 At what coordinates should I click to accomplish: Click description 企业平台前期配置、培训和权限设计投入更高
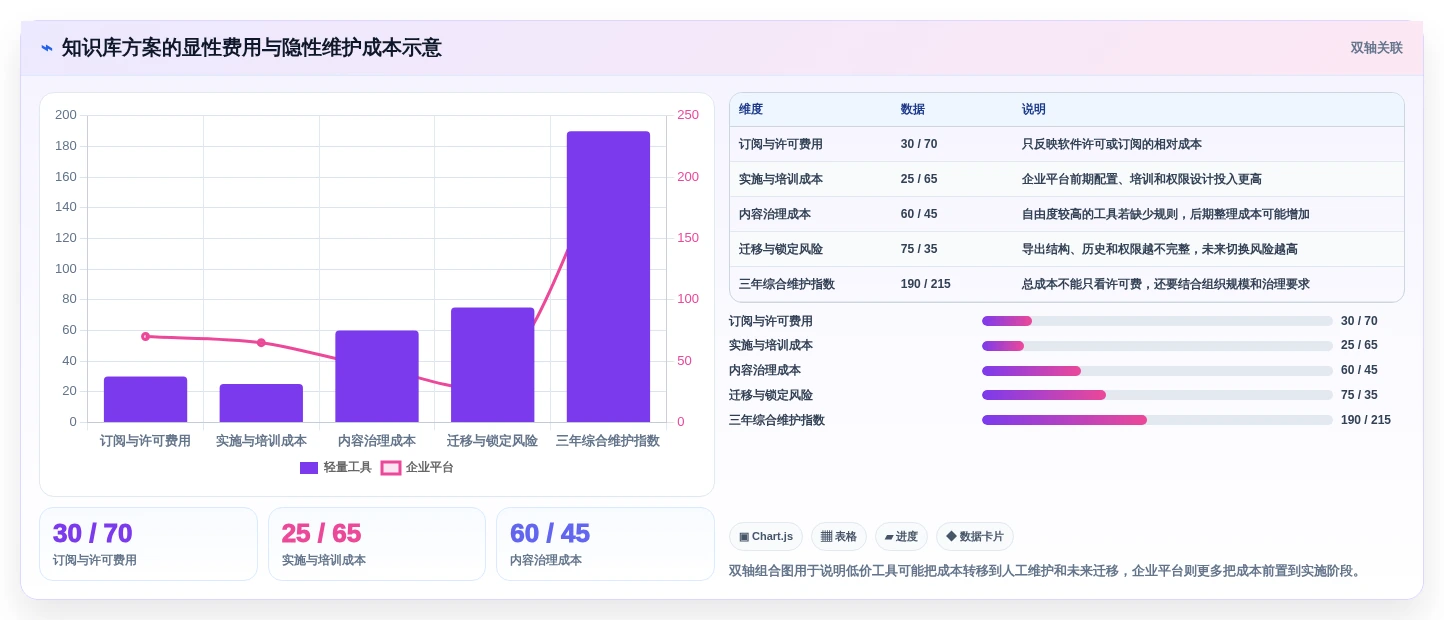[1142, 179]
